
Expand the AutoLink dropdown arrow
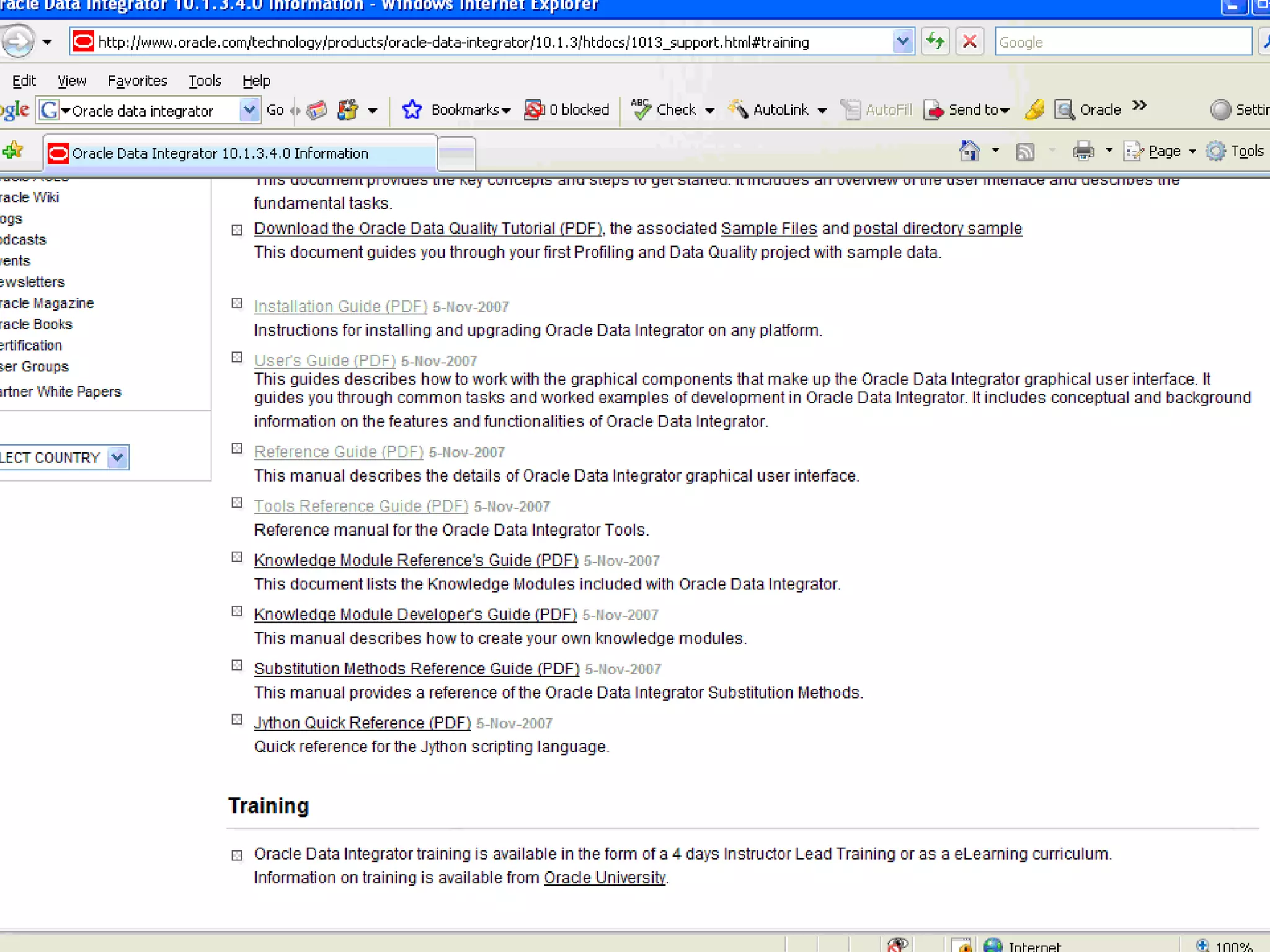coord(822,111)
